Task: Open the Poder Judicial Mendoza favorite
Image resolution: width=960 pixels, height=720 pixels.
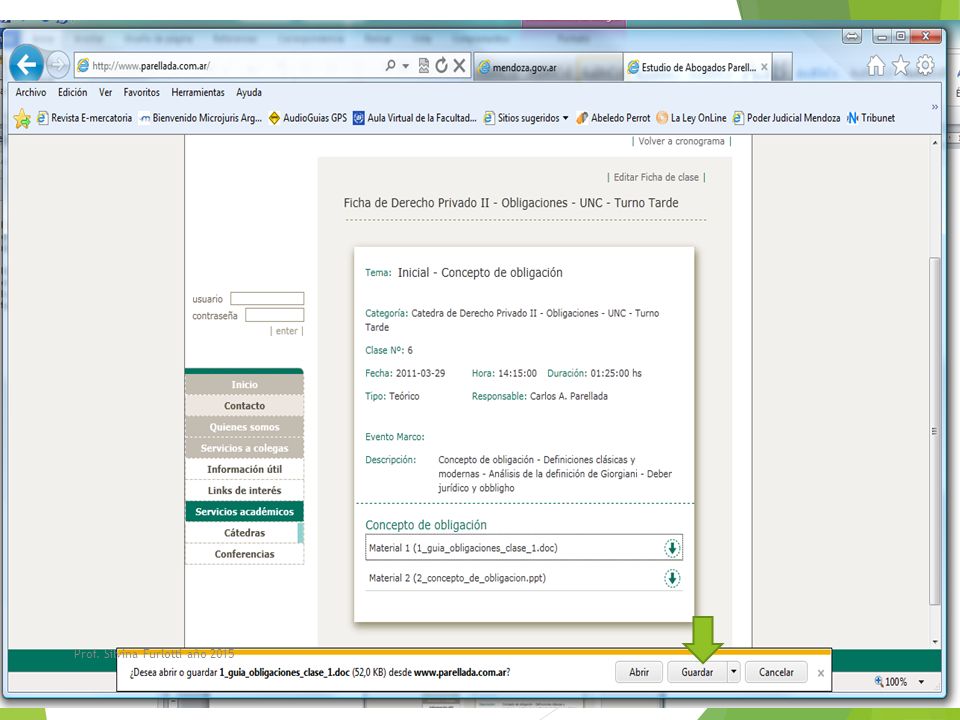Action: click(786, 118)
